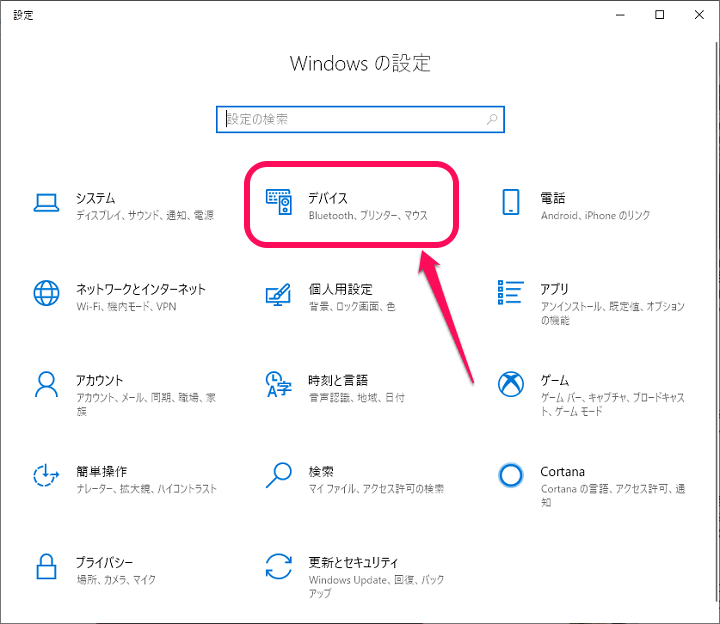Open ネットワークとインターネット settings heading
720x624 pixels.
point(141,289)
